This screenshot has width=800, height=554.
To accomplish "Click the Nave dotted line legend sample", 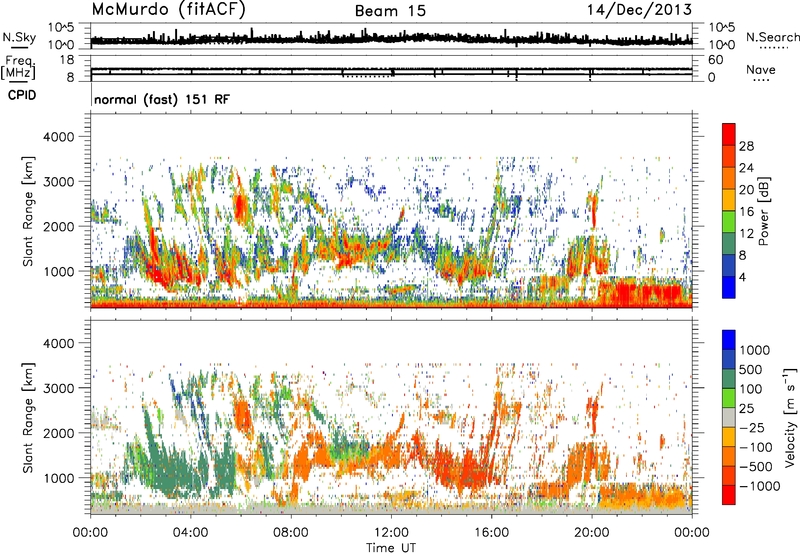I will (761, 80).
